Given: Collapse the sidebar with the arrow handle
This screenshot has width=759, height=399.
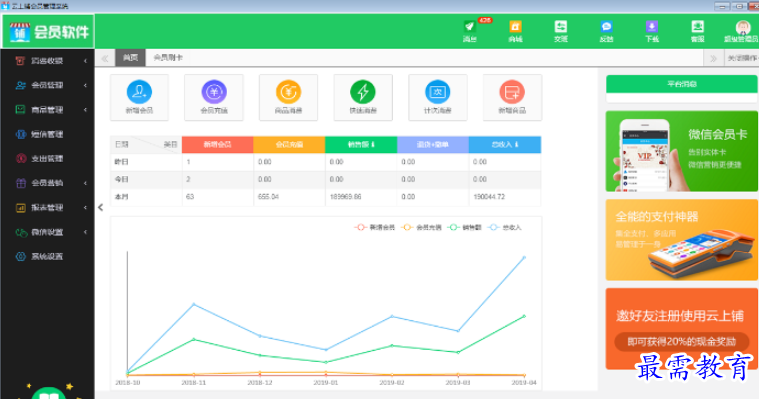Looking at the screenshot, I should click(100, 207).
